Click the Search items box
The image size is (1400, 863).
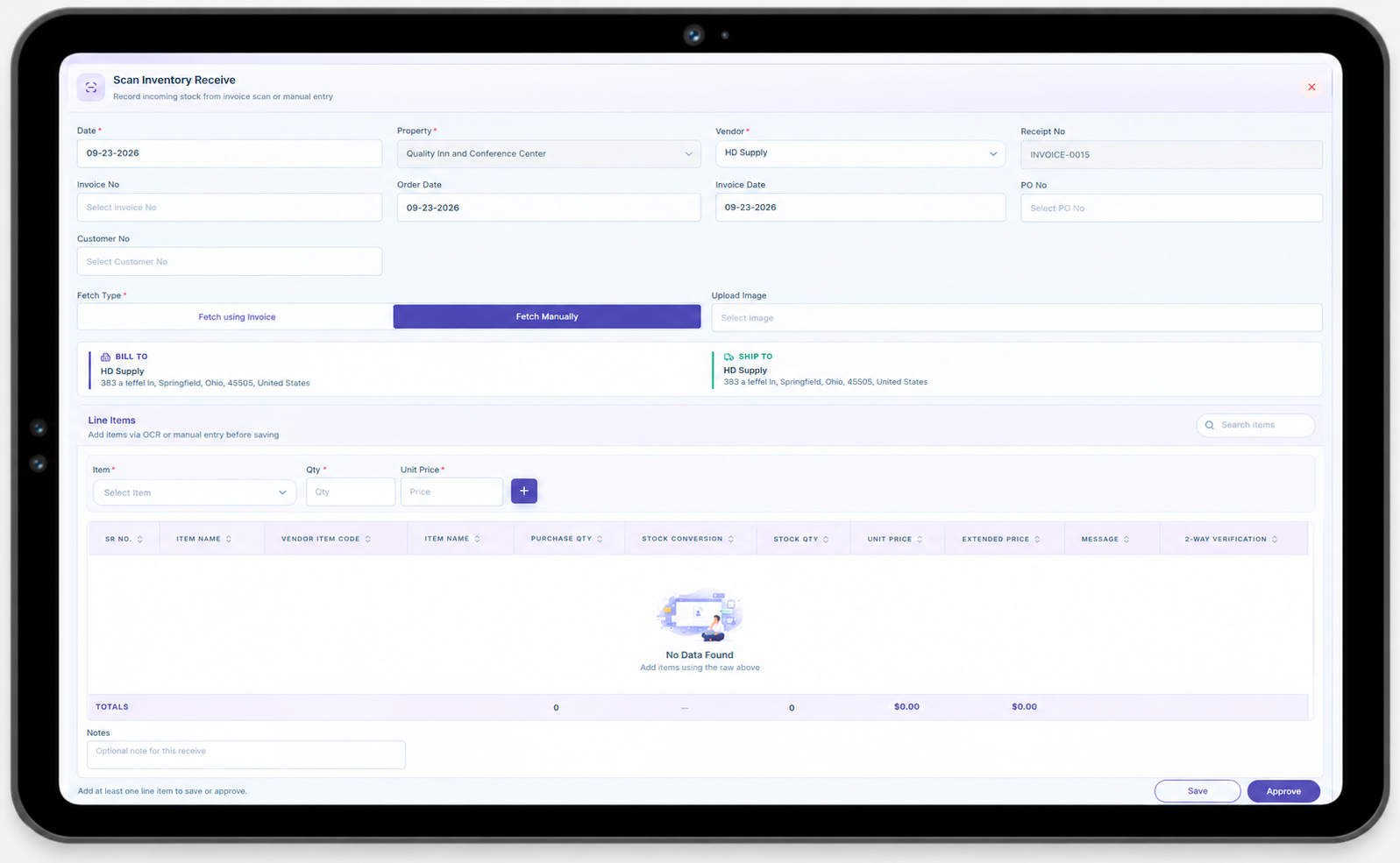[1255, 425]
